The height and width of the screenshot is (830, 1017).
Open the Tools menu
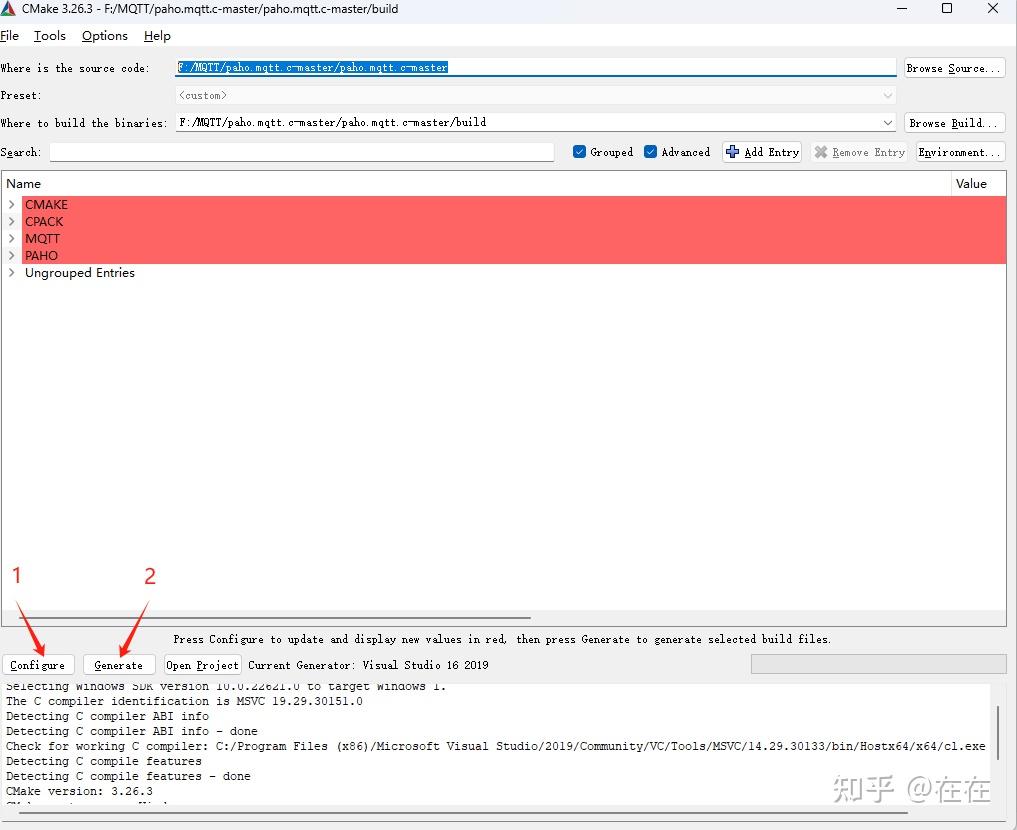50,36
